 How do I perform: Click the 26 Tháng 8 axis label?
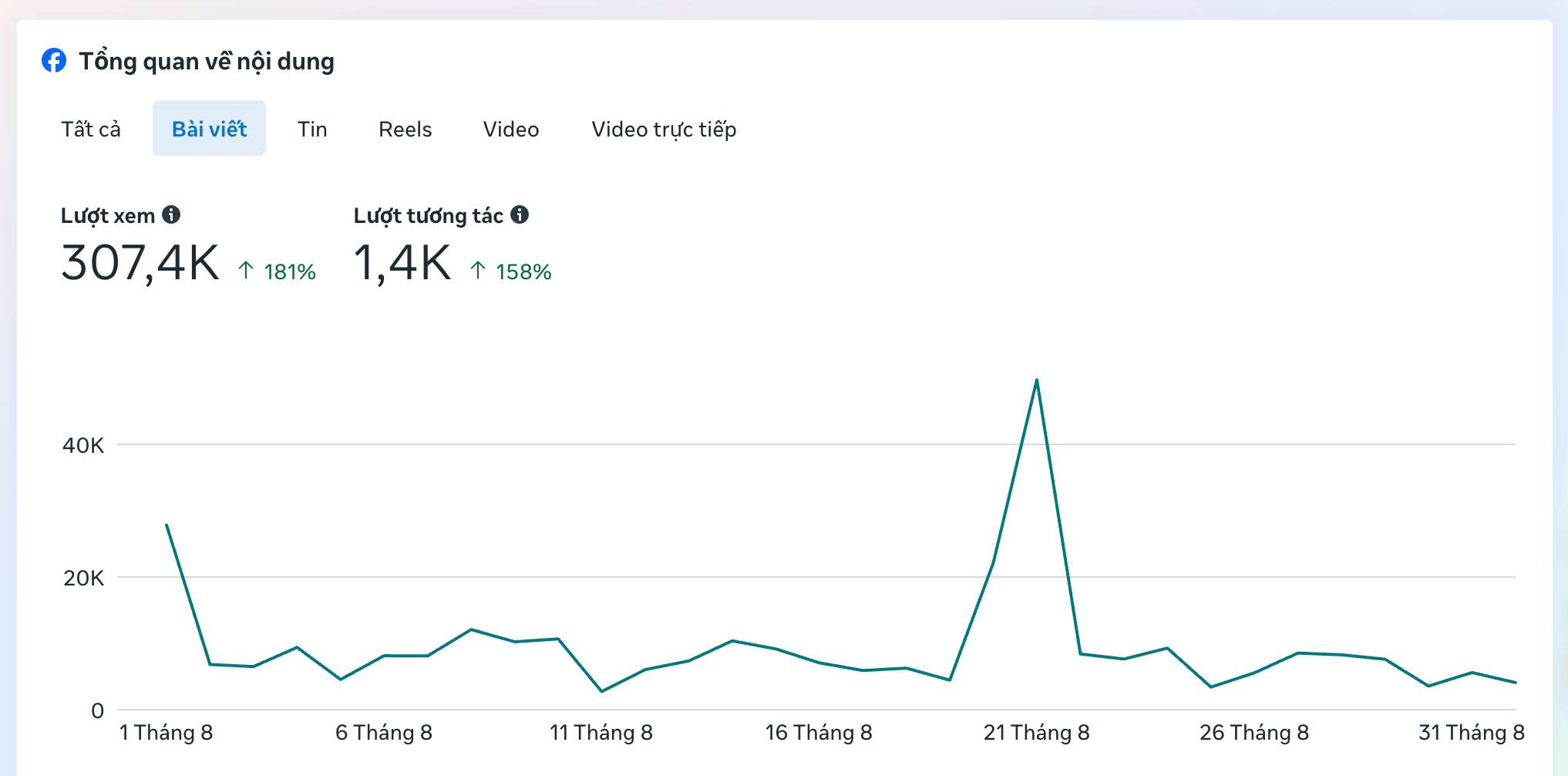(1254, 732)
